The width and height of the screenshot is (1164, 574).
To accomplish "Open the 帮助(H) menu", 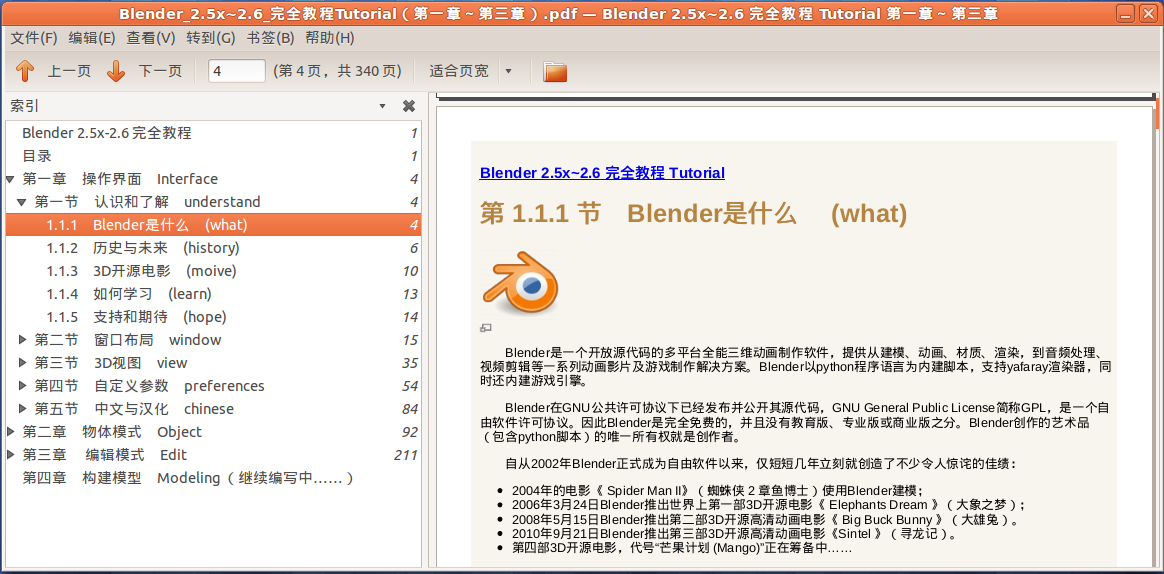I will (330, 38).
